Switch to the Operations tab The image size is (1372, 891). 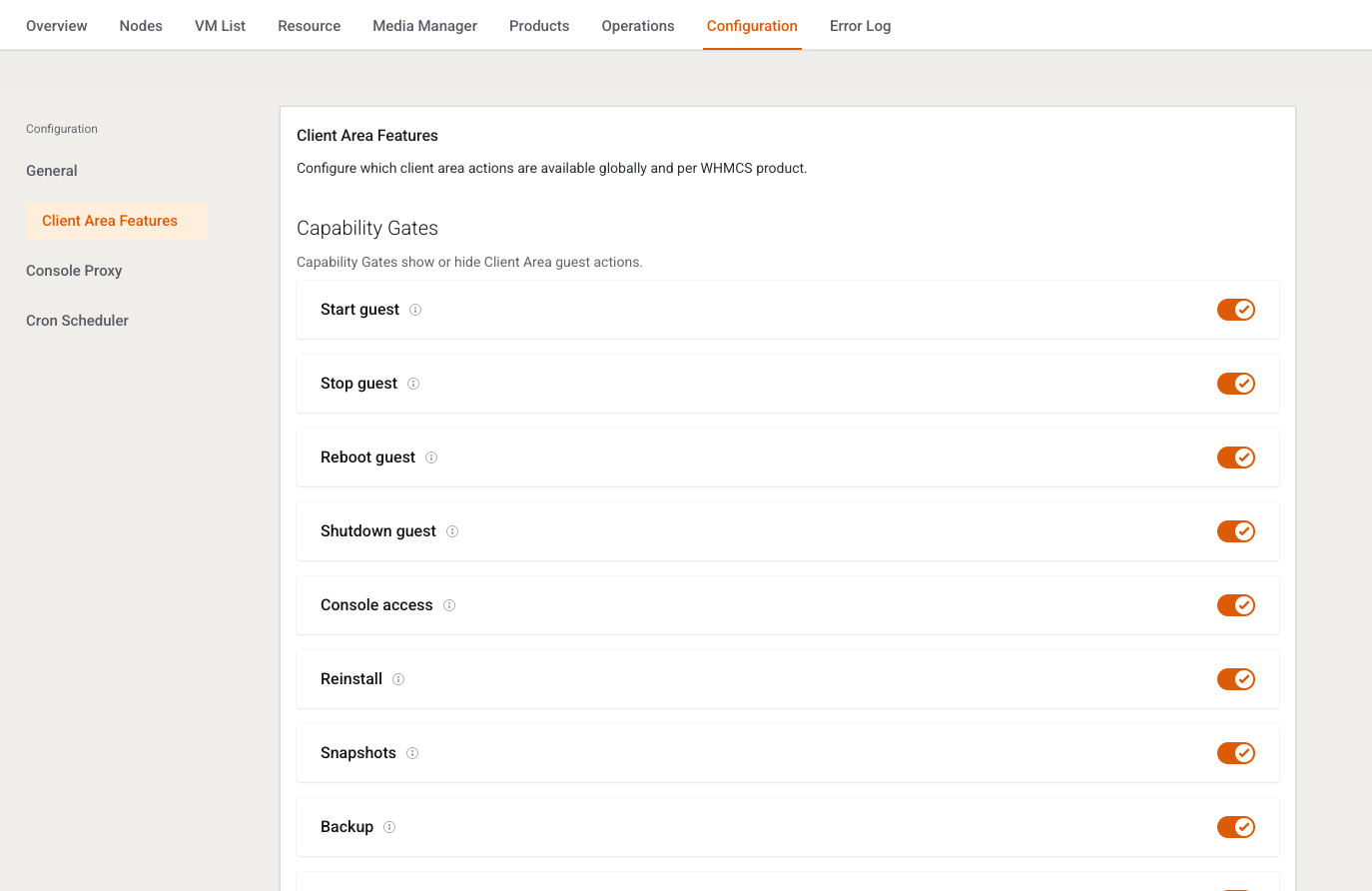pyautogui.click(x=638, y=26)
